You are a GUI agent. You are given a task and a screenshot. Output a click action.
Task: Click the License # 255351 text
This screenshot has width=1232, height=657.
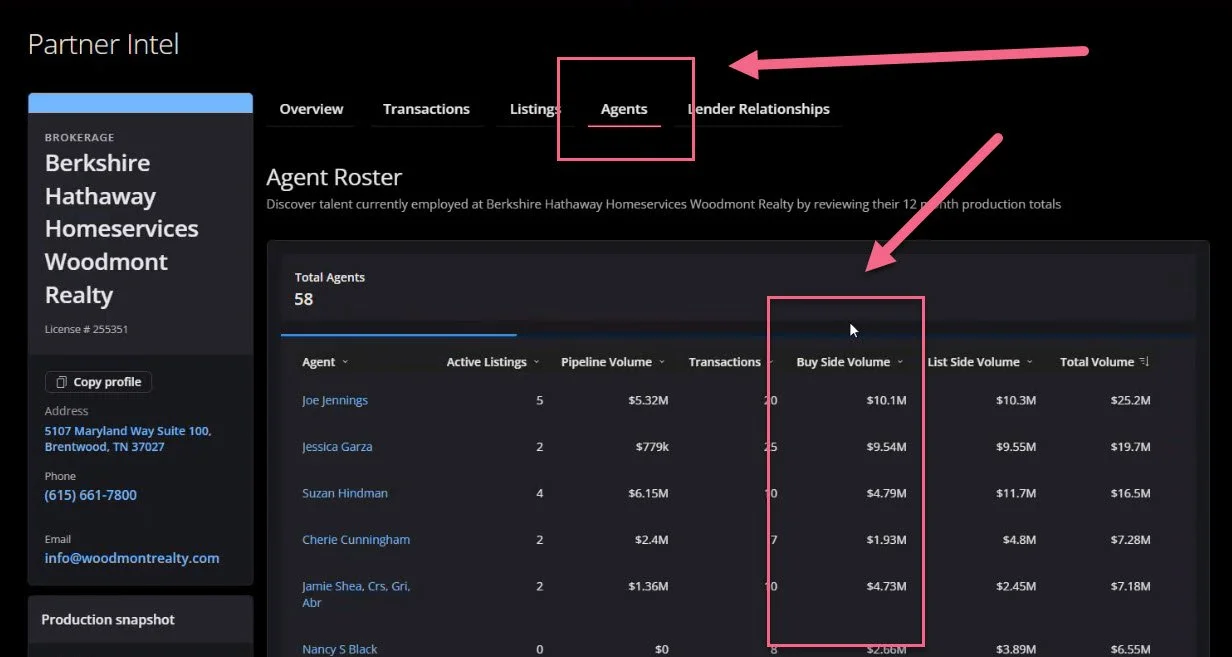(86, 329)
